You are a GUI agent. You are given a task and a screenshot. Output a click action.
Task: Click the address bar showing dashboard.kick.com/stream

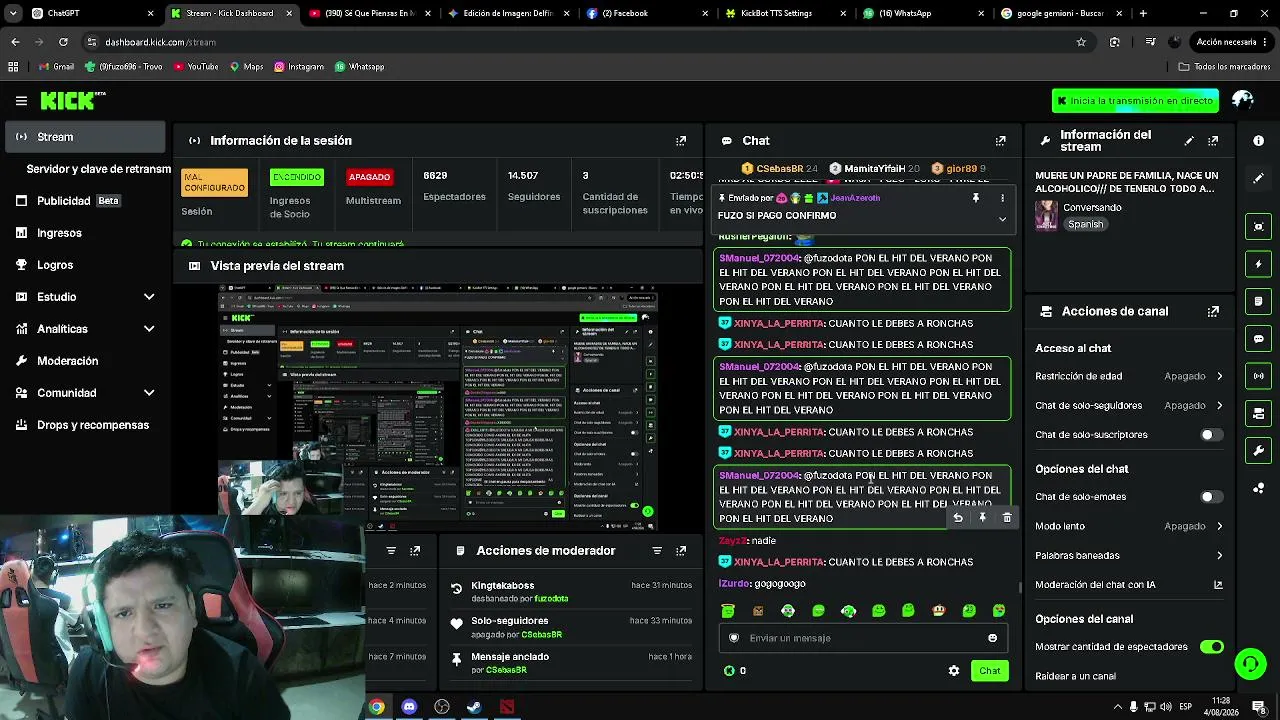(x=581, y=42)
